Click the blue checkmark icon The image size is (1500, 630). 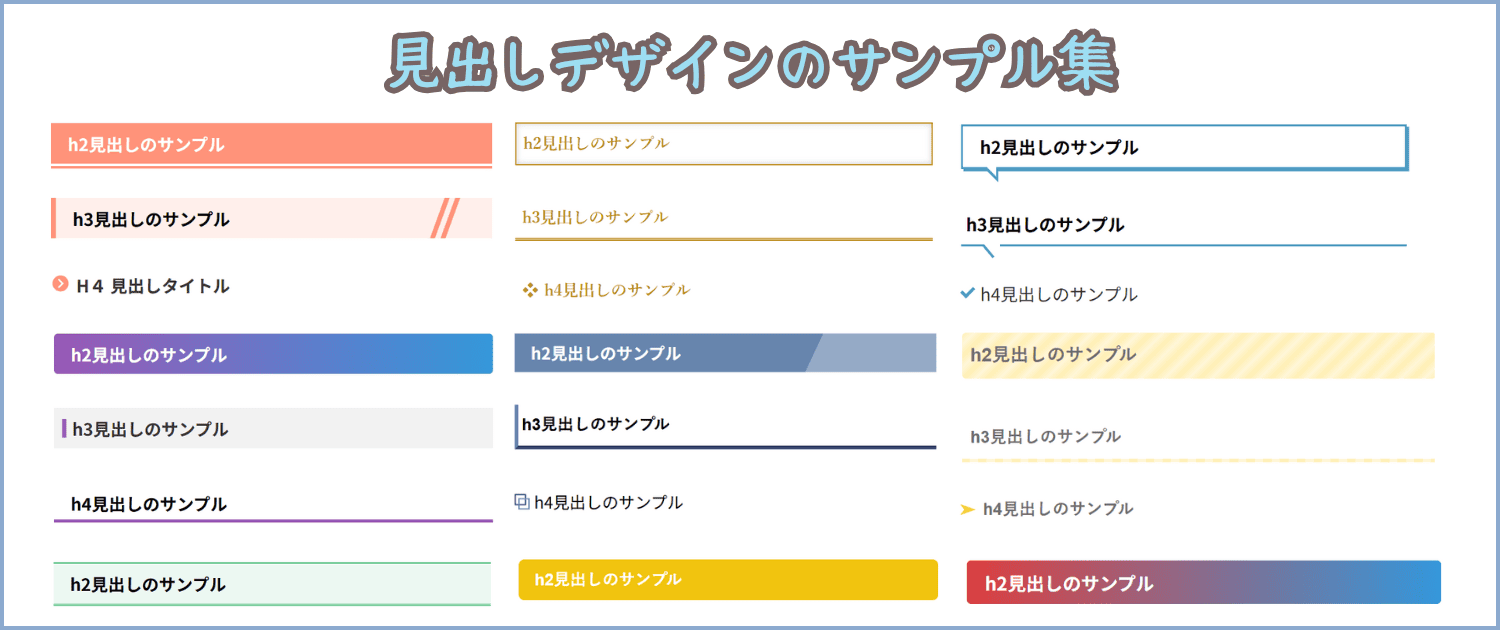(967, 293)
